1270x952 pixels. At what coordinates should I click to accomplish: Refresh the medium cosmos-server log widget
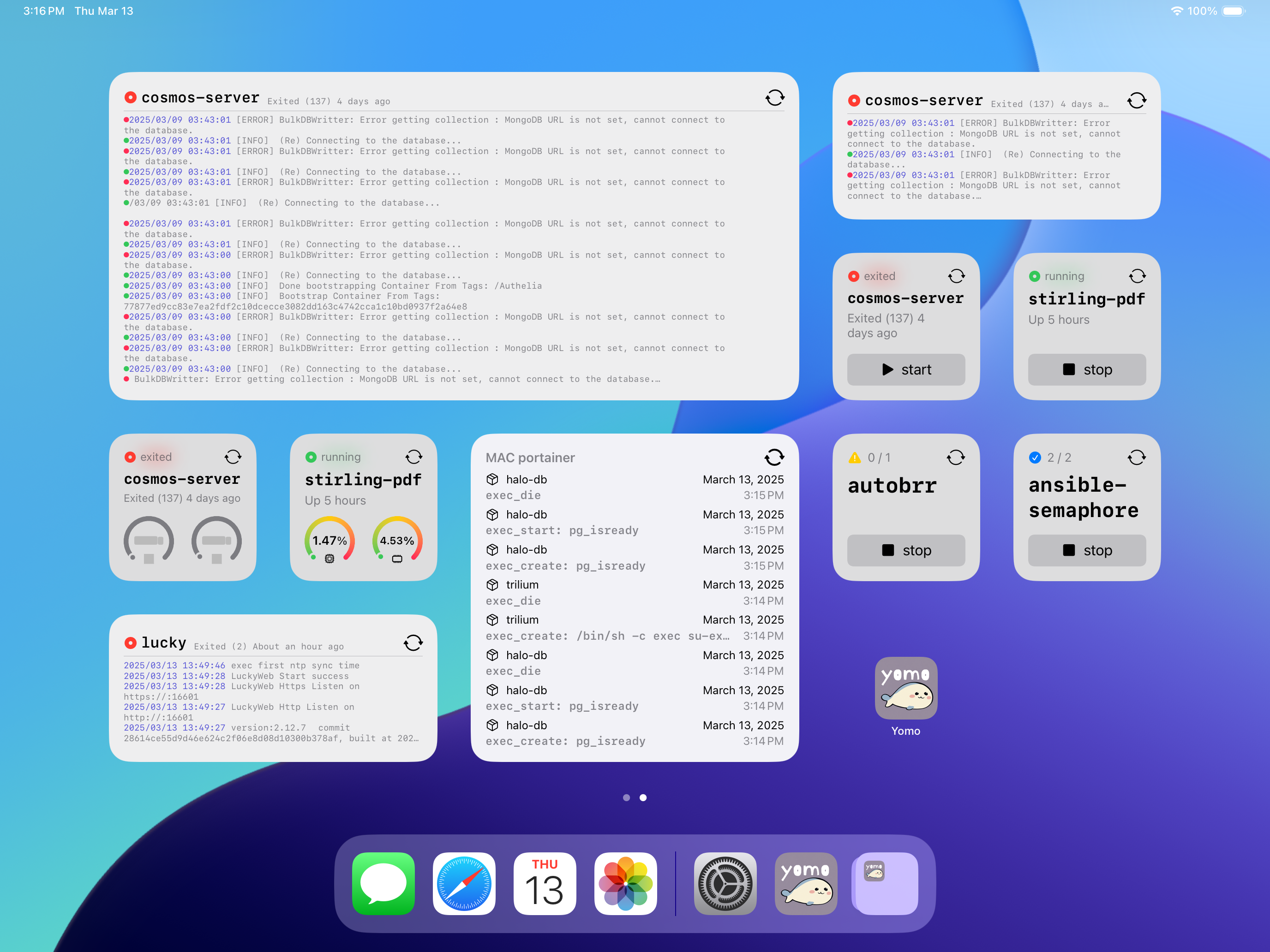[1136, 101]
